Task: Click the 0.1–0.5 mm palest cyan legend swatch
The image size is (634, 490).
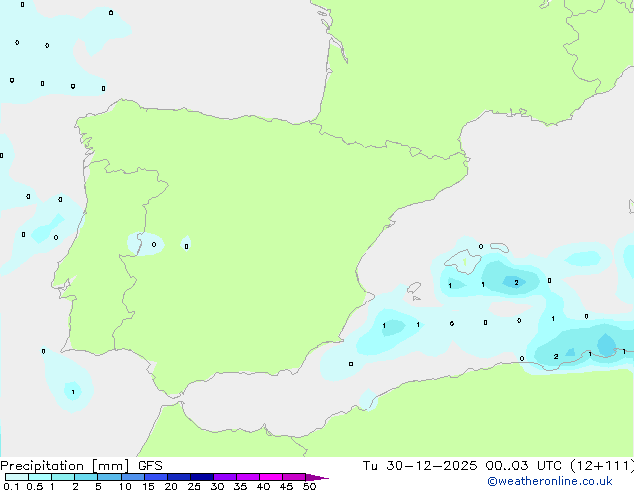Action: [17, 477]
